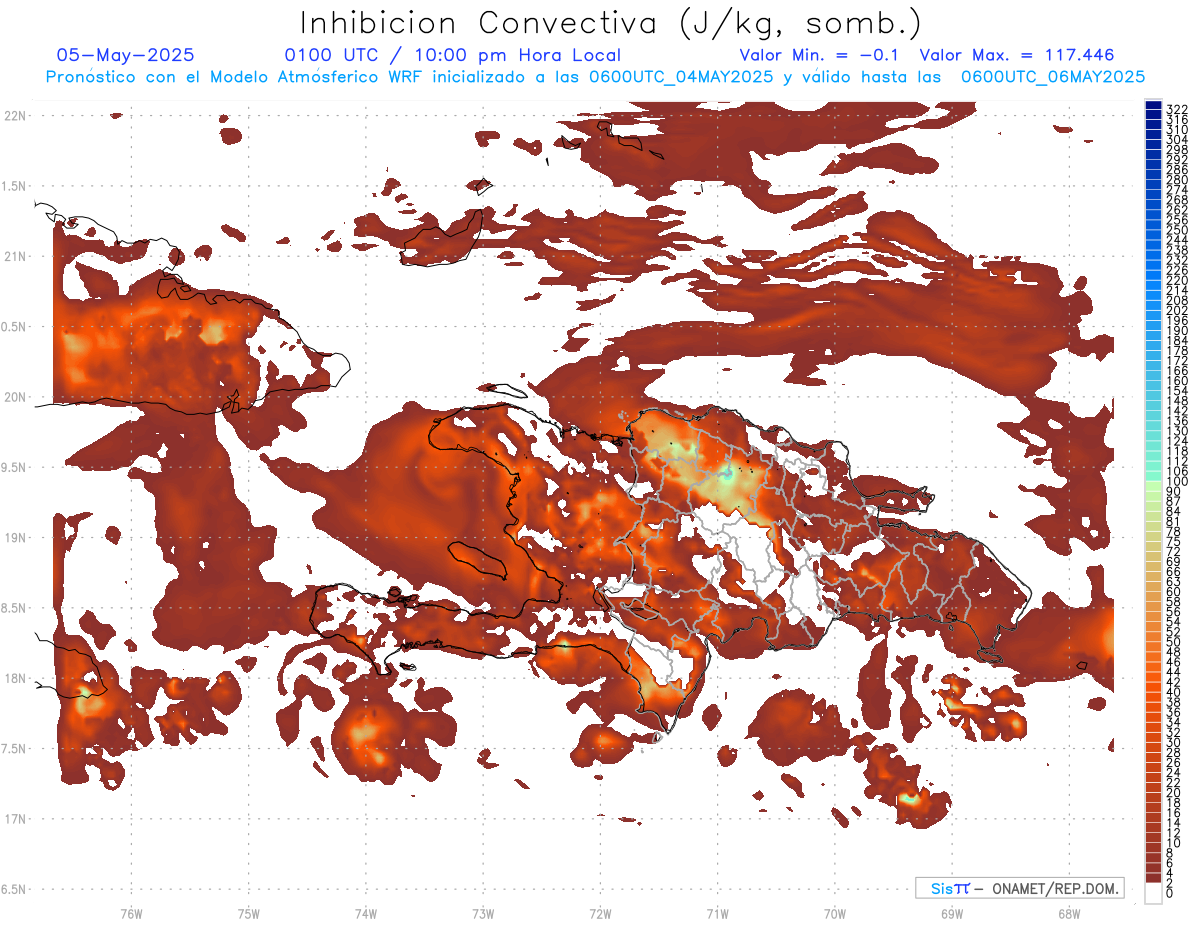
Task: Click the "70W" longitude label
Action: click(x=835, y=913)
